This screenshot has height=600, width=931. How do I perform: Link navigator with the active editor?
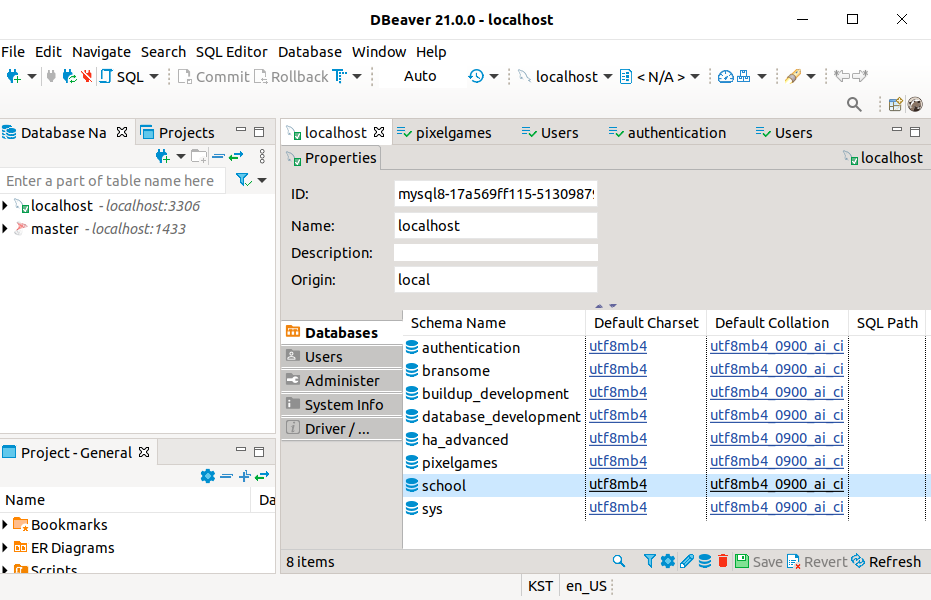click(237, 157)
